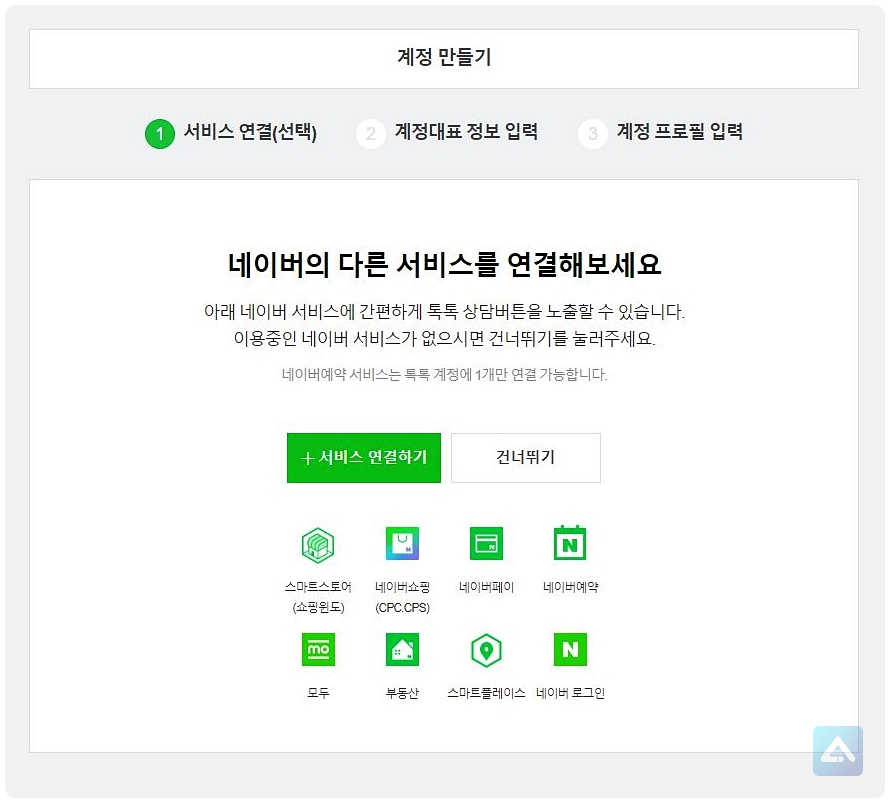Click the 네이버쇼핑 (CPC.CPS) label text
This screenshot has width=890, height=803.
402,597
